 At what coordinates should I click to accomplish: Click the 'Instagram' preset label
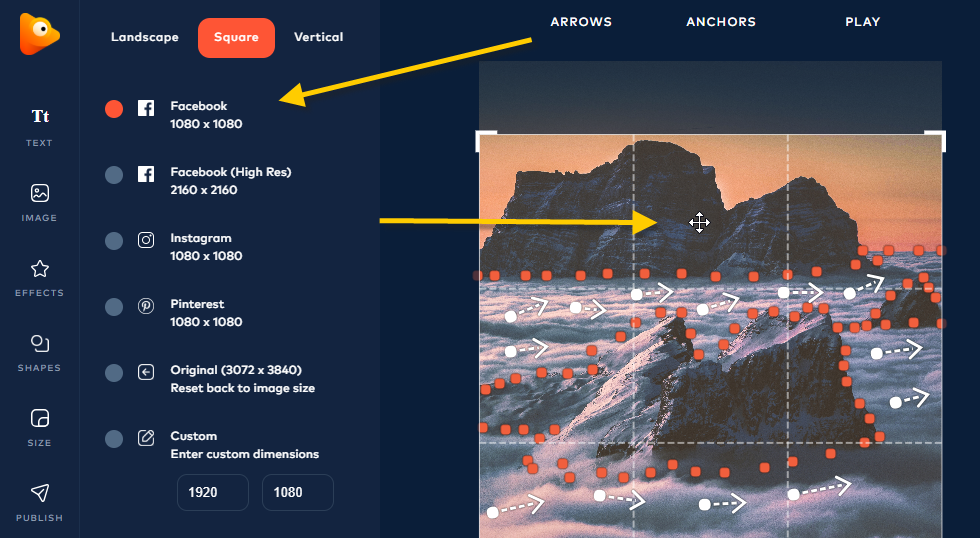click(201, 238)
